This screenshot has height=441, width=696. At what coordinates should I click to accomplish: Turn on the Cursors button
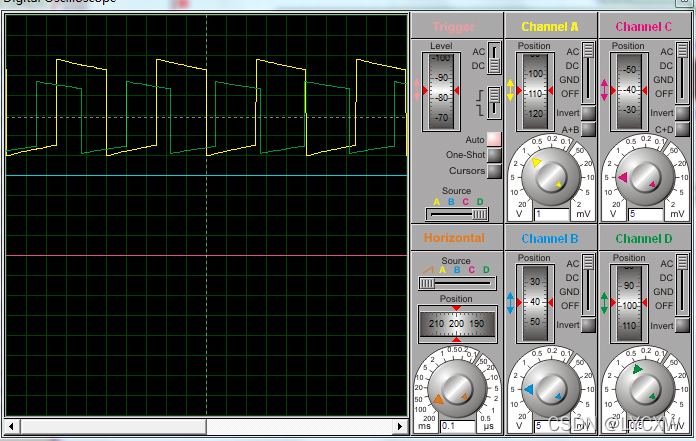point(494,171)
